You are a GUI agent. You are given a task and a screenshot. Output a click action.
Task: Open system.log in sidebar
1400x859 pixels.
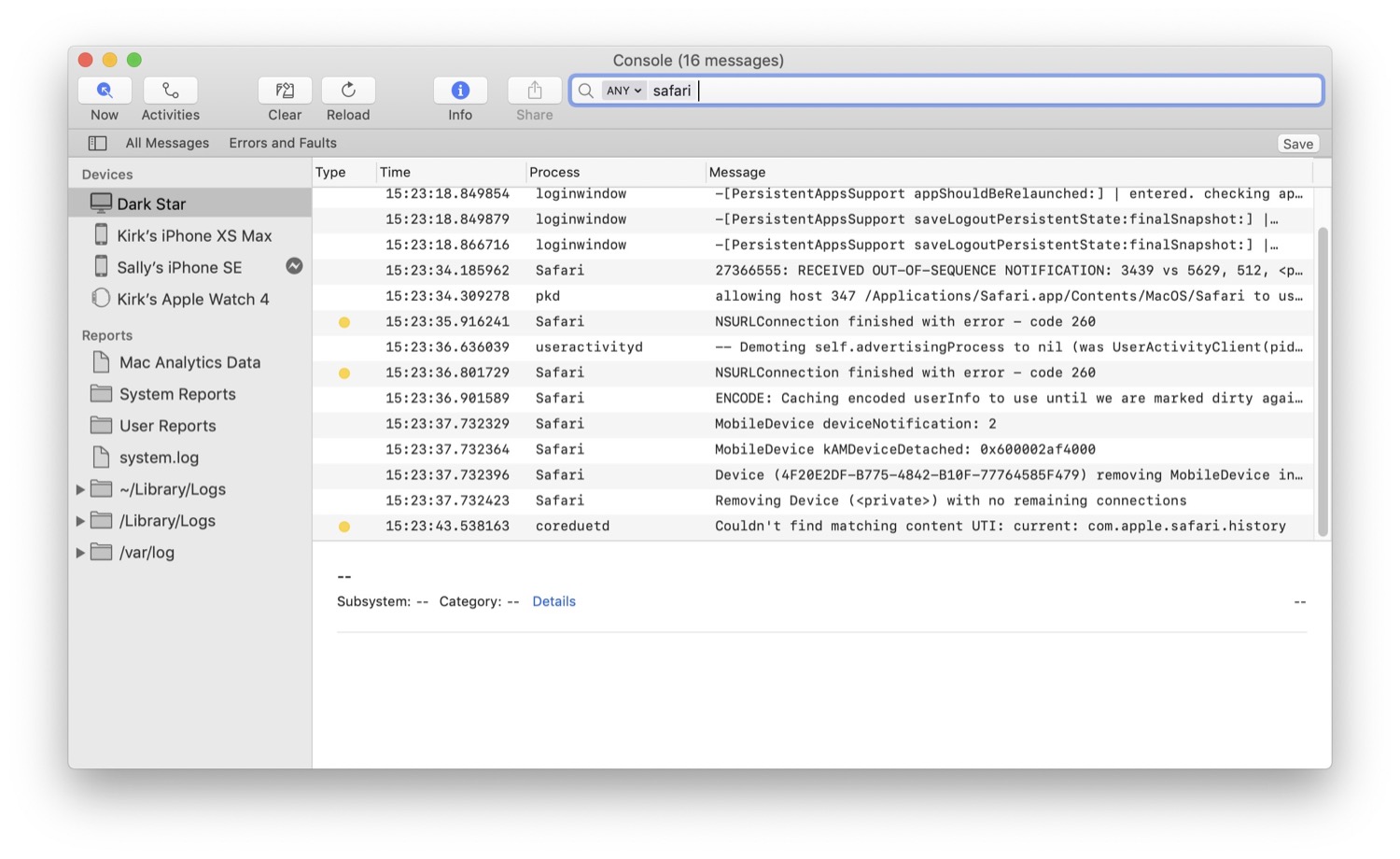click(159, 458)
